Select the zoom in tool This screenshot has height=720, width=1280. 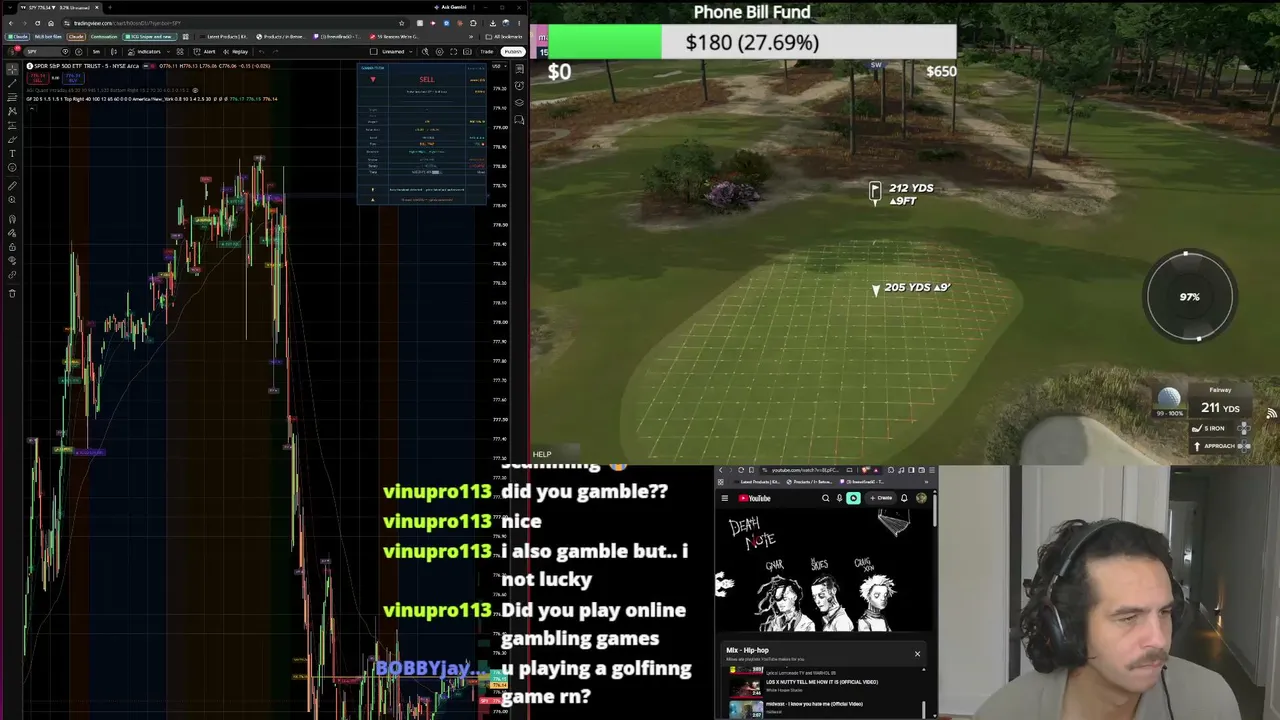click(12, 200)
